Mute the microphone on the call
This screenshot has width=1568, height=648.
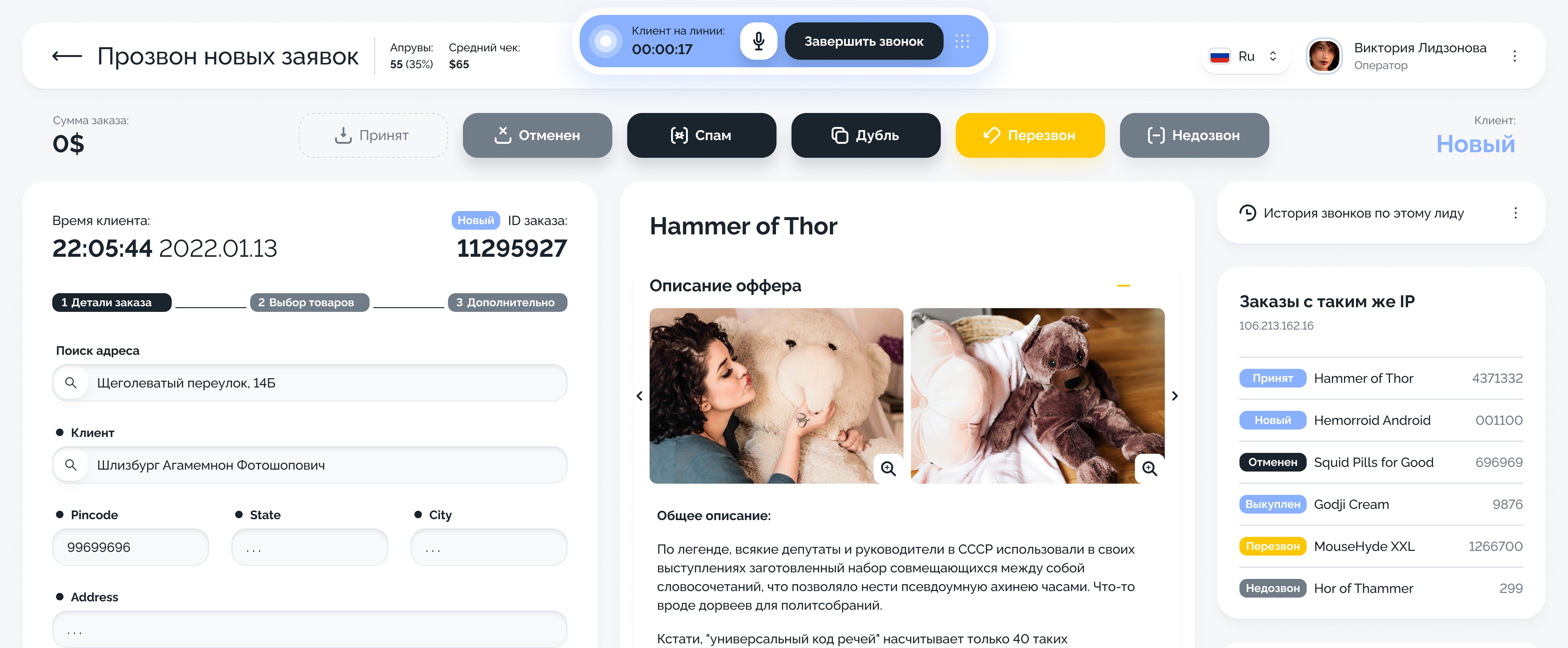(x=758, y=41)
